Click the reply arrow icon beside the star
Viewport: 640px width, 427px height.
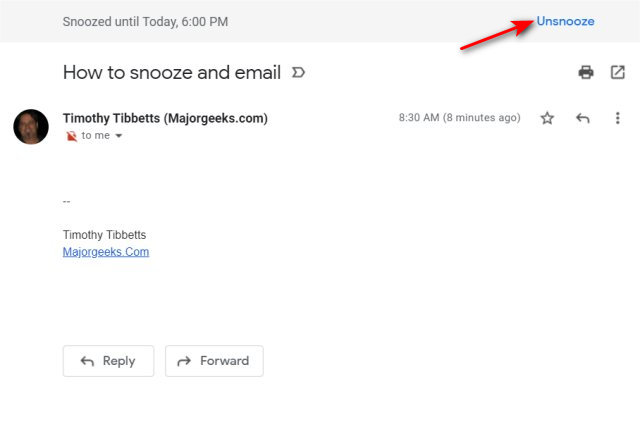582,118
